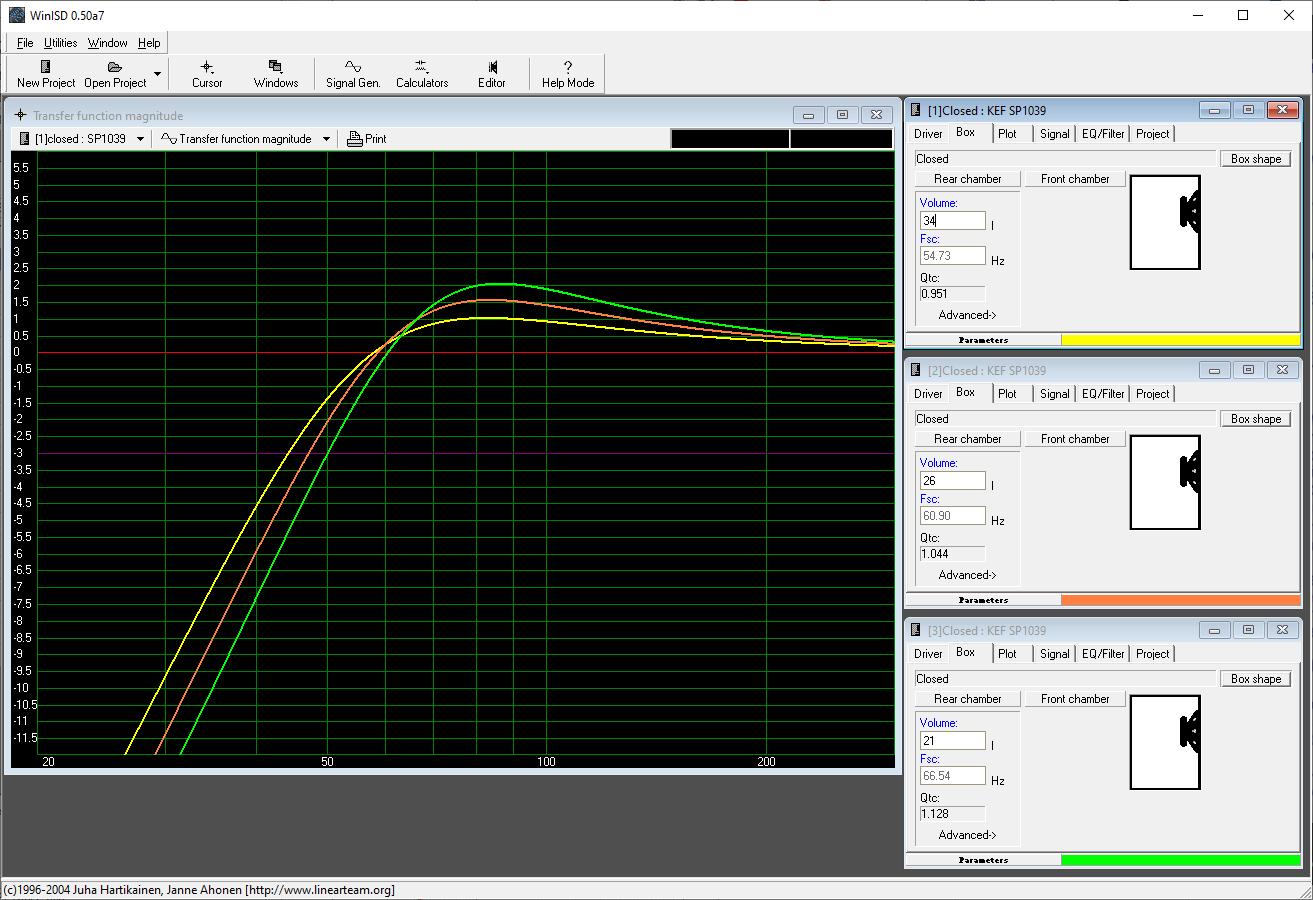Image resolution: width=1313 pixels, height=900 pixels.
Task: Open the Signal tab in project [1]
Action: coord(1054,134)
